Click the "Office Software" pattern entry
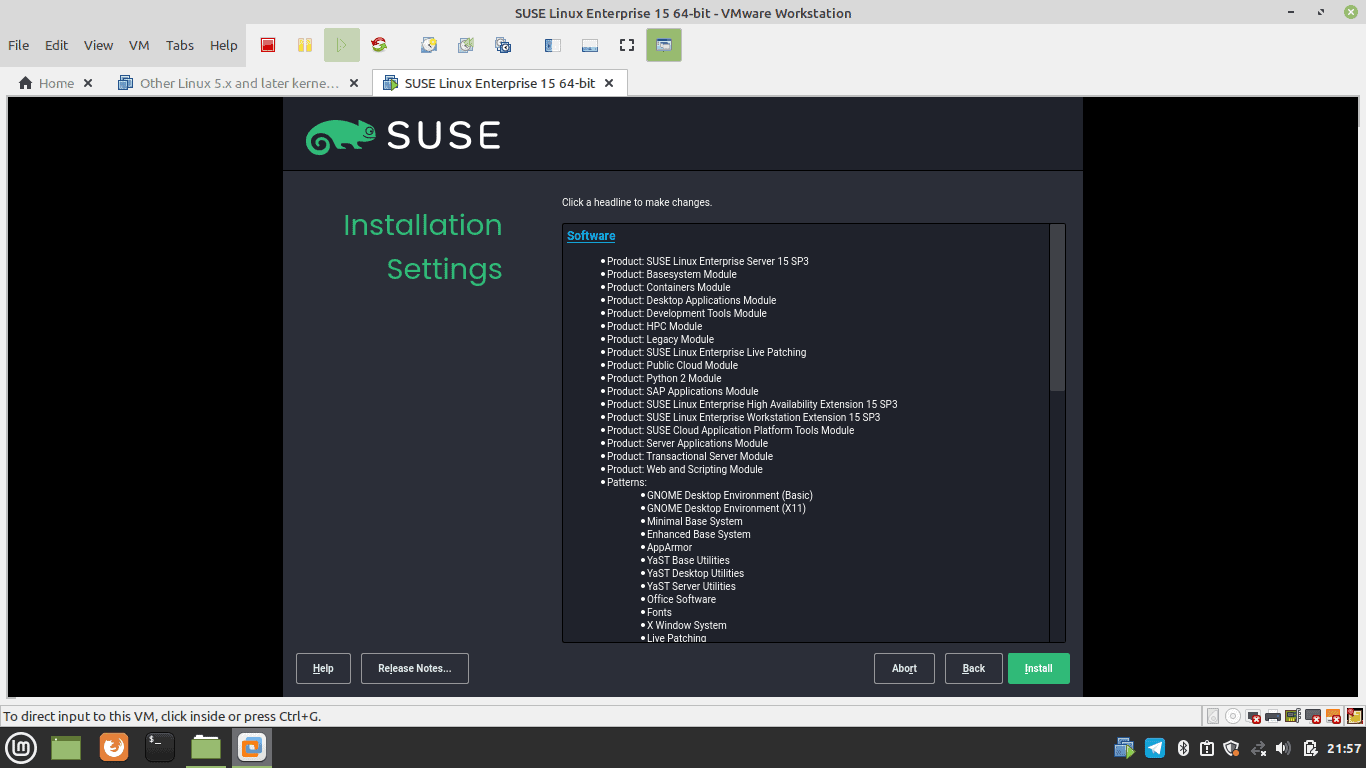 coord(681,599)
